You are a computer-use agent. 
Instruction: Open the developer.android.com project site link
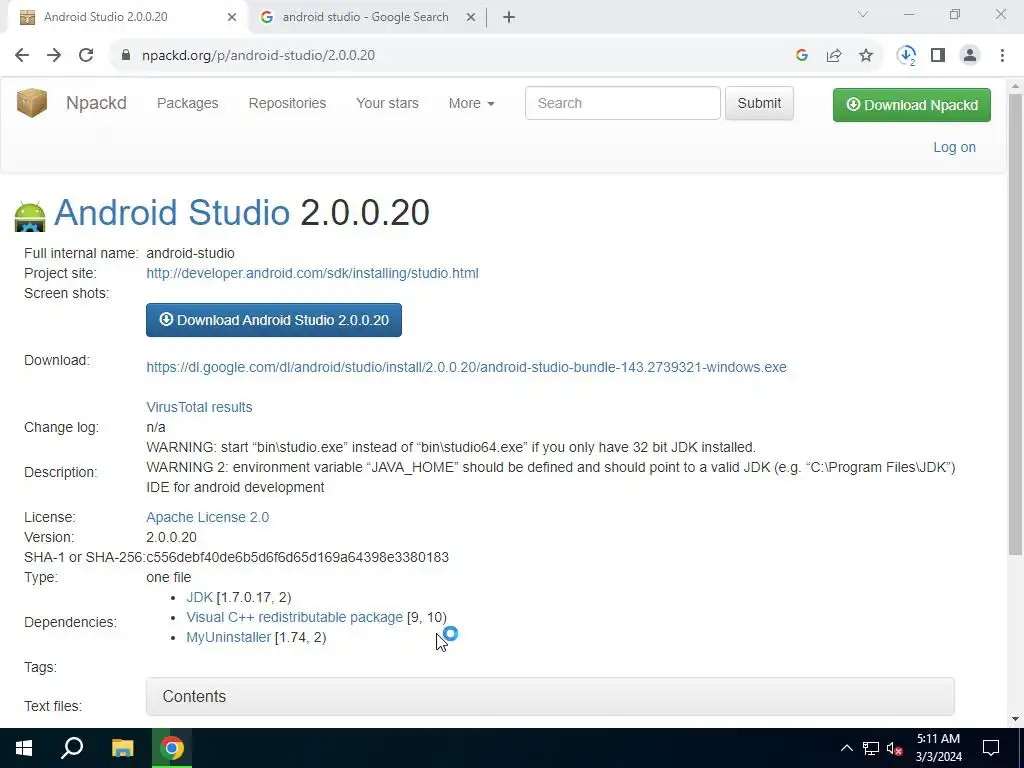[x=312, y=273]
